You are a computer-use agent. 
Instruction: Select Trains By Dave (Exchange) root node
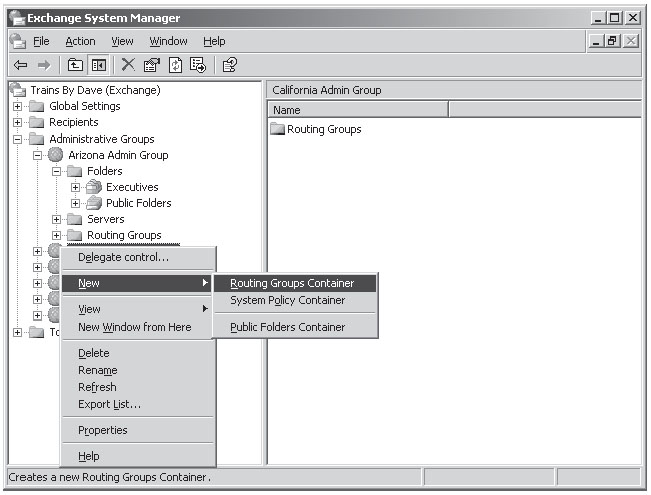click(x=95, y=90)
